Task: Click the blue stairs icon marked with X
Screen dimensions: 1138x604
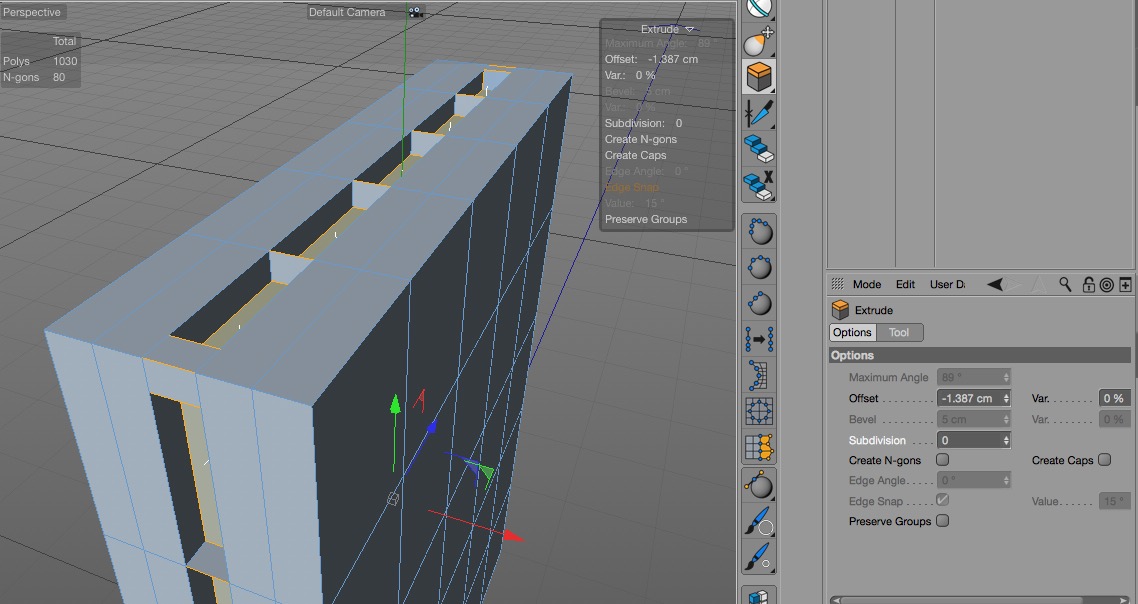Action: 758,184
